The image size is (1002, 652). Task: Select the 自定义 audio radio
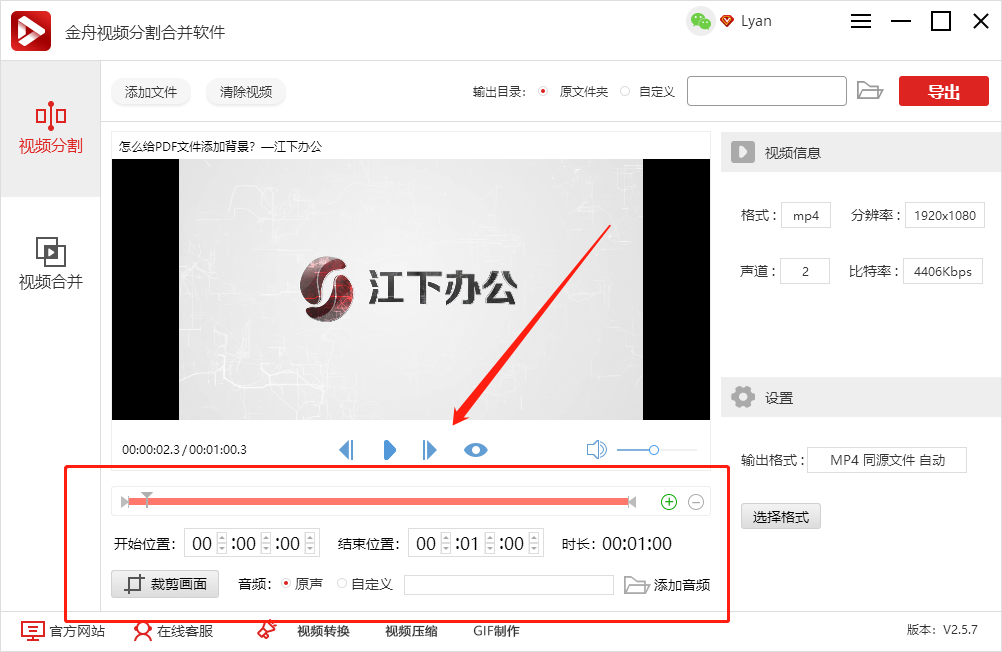tap(342, 583)
